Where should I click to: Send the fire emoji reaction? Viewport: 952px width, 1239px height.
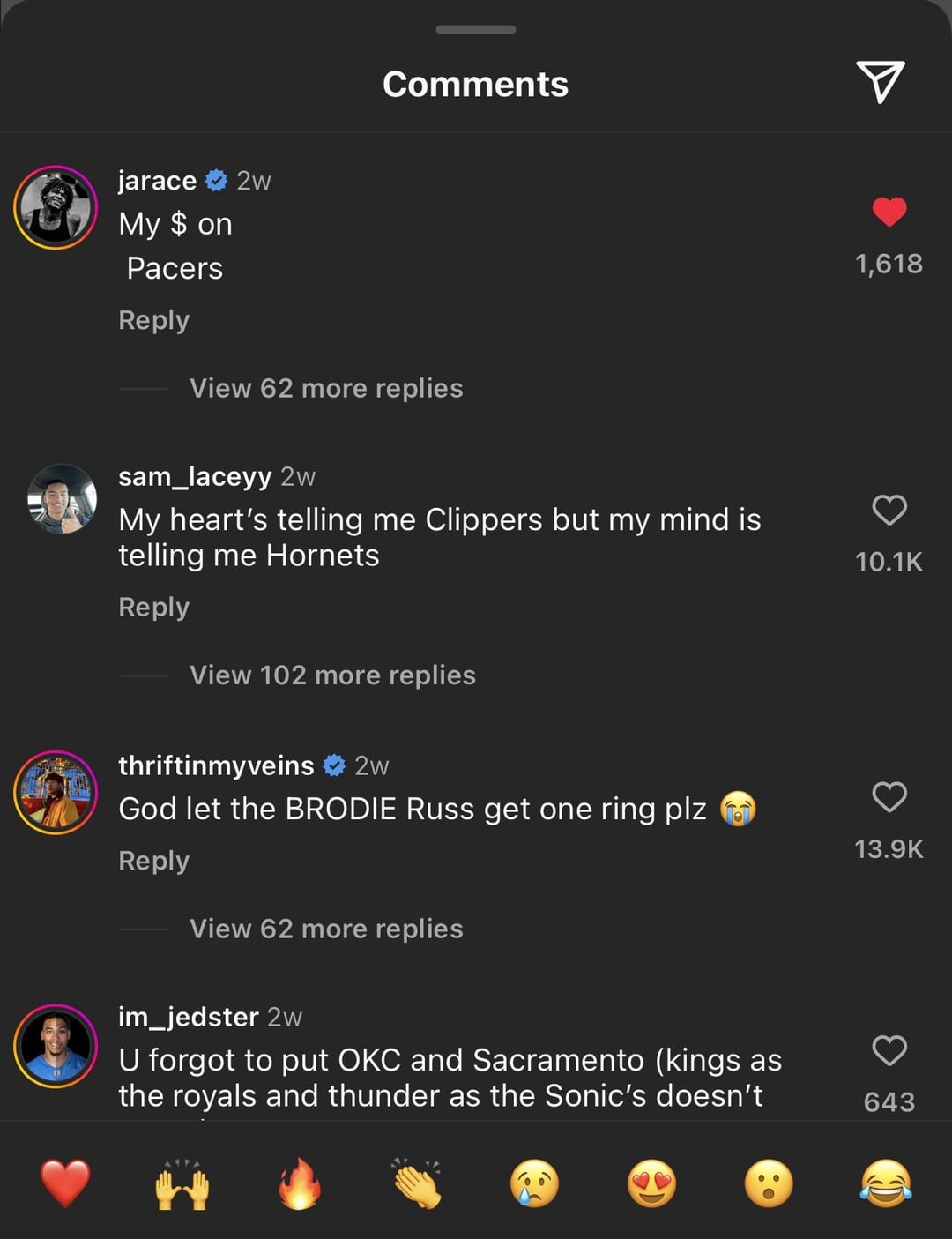300,1183
